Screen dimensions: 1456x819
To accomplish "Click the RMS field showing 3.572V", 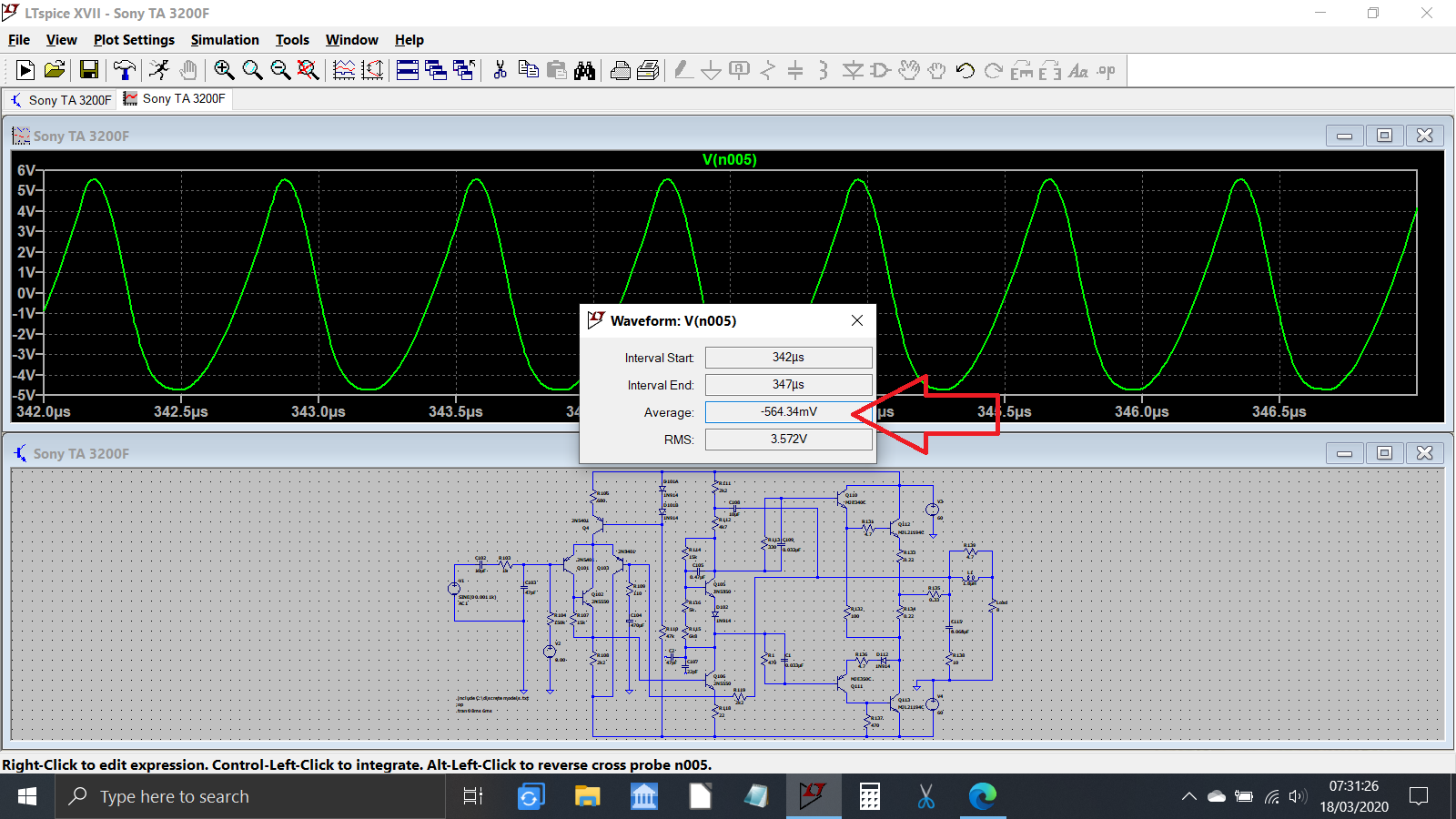I will 789,440.
